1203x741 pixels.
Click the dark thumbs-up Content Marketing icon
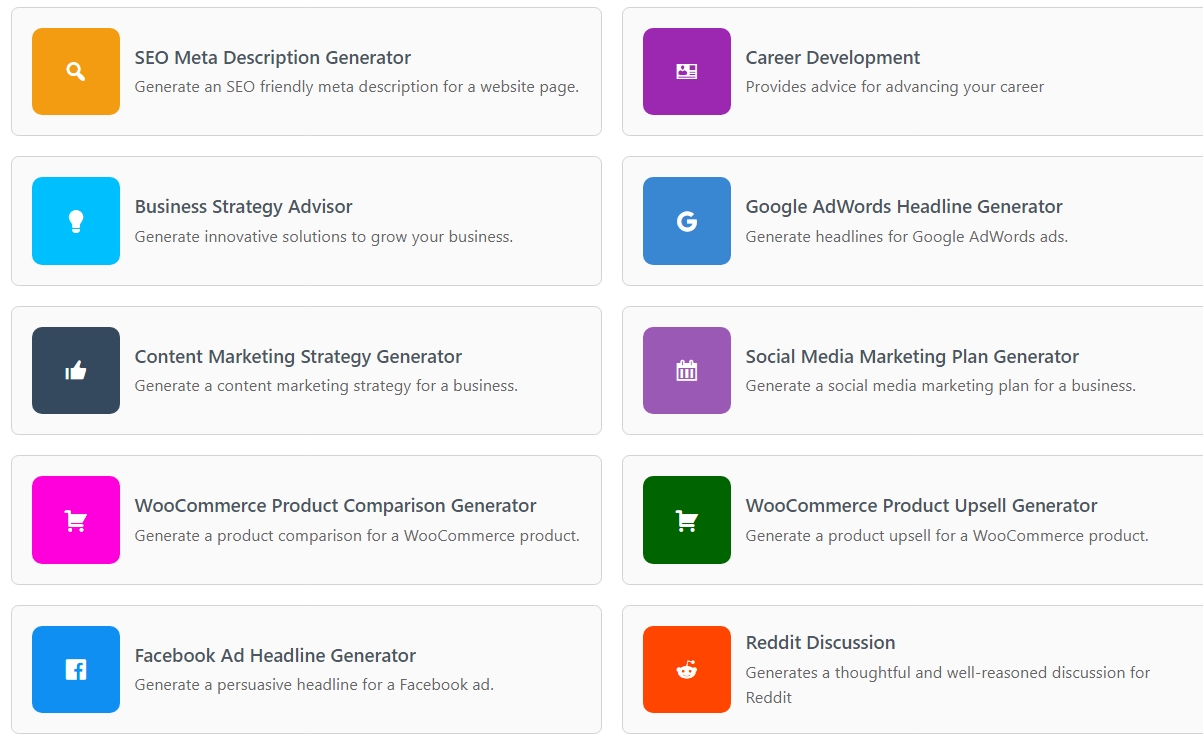tap(76, 370)
